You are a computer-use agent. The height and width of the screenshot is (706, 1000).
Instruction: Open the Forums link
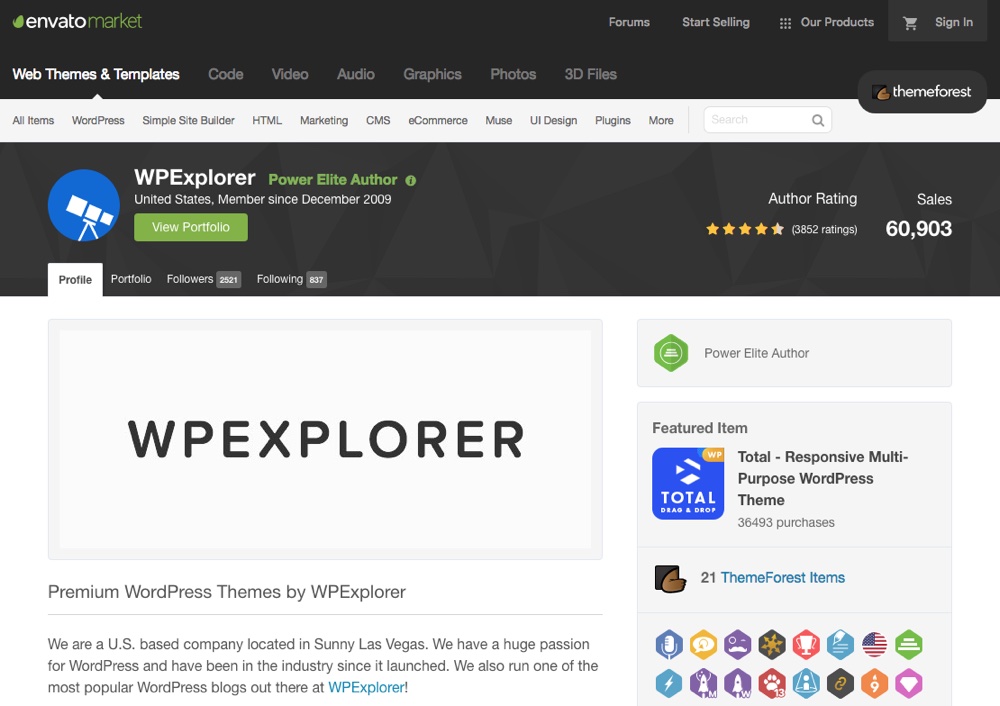pos(629,22)
